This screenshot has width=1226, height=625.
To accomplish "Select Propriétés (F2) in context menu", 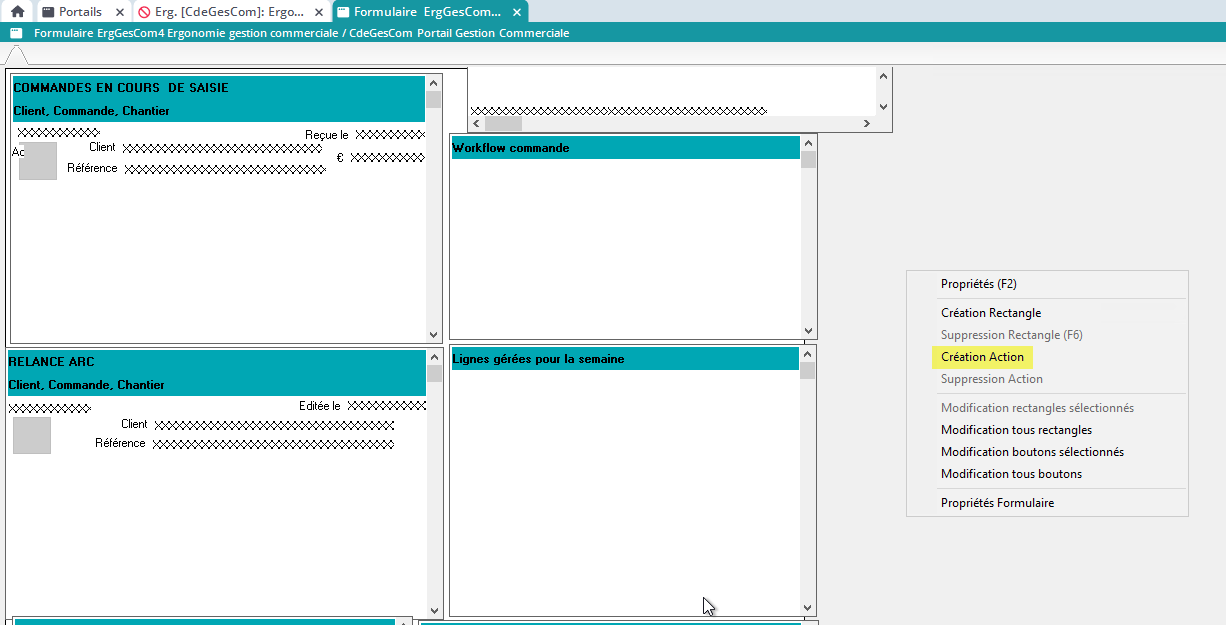I will [978, 284].
